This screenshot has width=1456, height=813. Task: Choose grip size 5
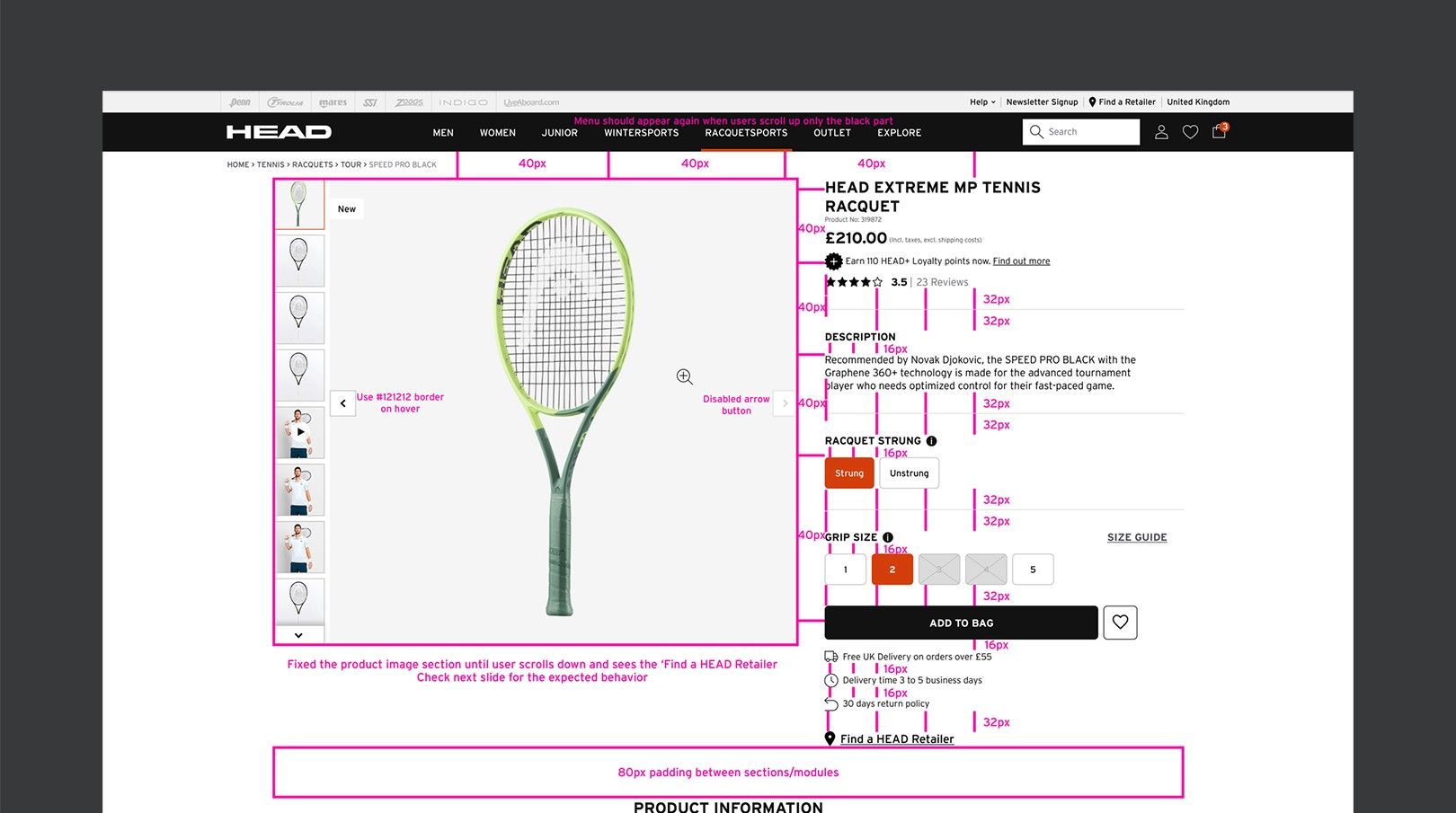pos(1033,570)
